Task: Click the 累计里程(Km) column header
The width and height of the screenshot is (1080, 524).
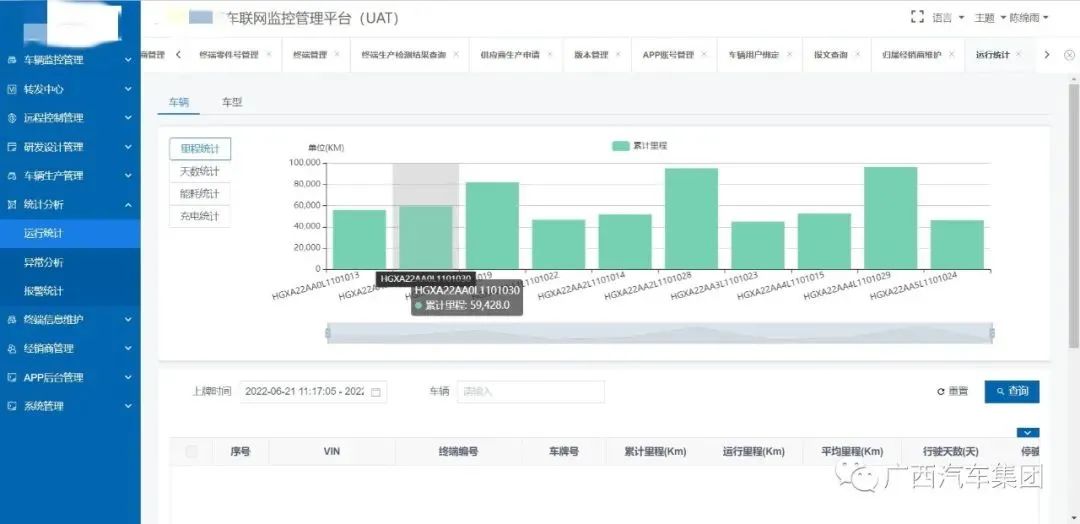Action: pos(655,452)
